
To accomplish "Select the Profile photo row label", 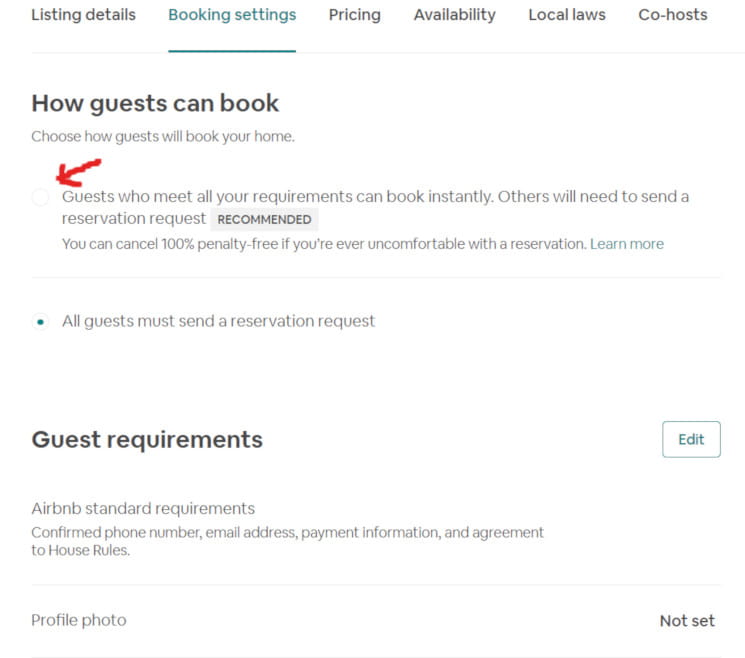I will pyautogui.click(x=79, y=620).
